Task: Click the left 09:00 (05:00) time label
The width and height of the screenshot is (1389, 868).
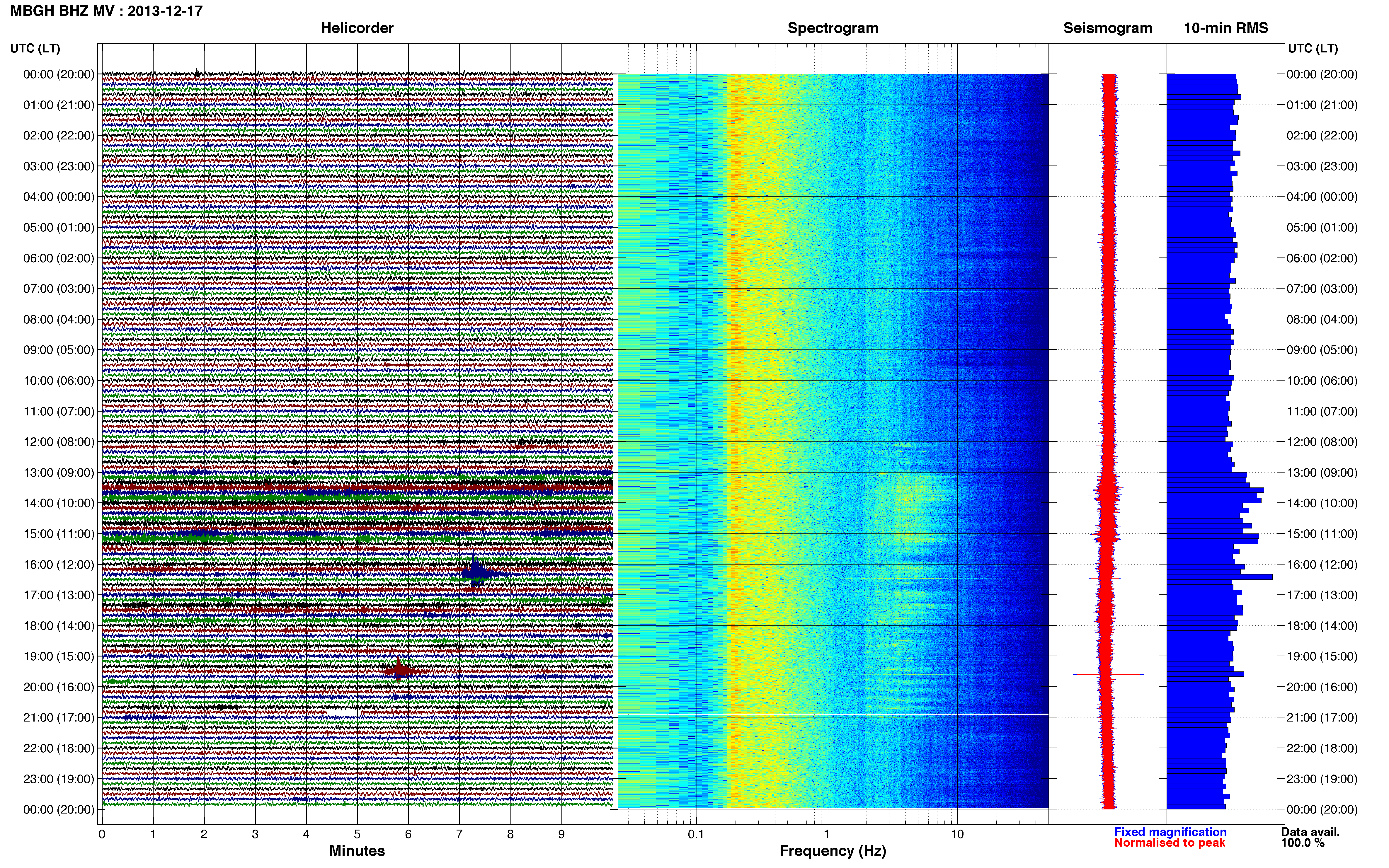Action: 59,350
